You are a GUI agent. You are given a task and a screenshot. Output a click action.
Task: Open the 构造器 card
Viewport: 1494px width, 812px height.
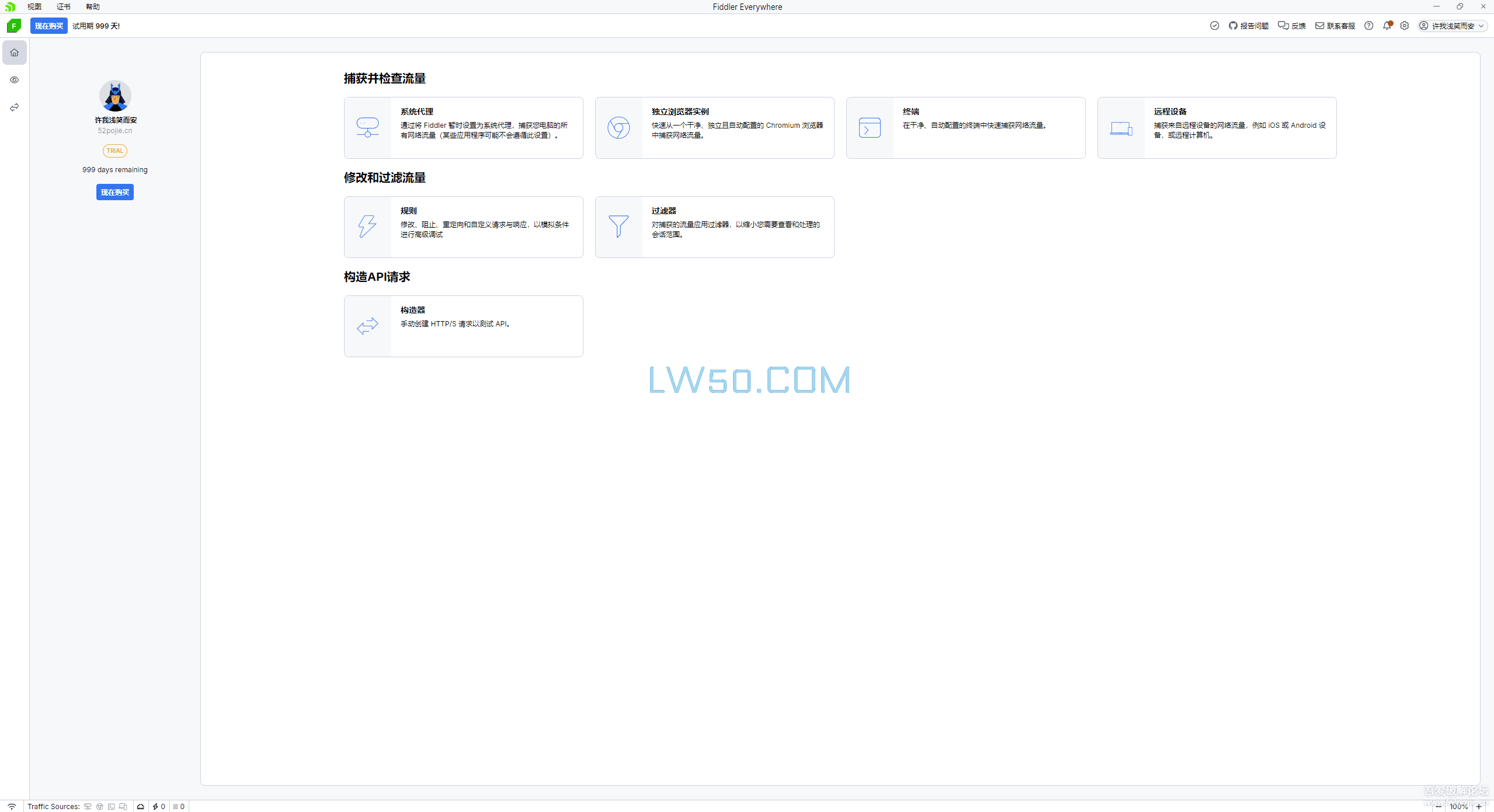tap(463, 326)
